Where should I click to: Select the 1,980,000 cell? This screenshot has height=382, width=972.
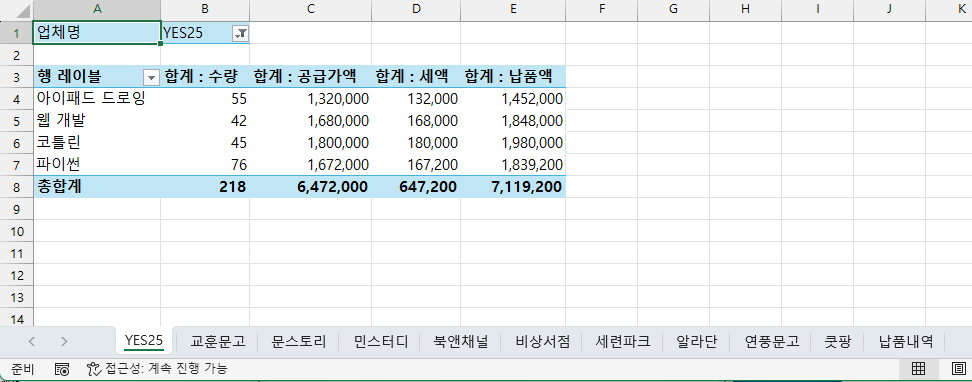point(513,143)
